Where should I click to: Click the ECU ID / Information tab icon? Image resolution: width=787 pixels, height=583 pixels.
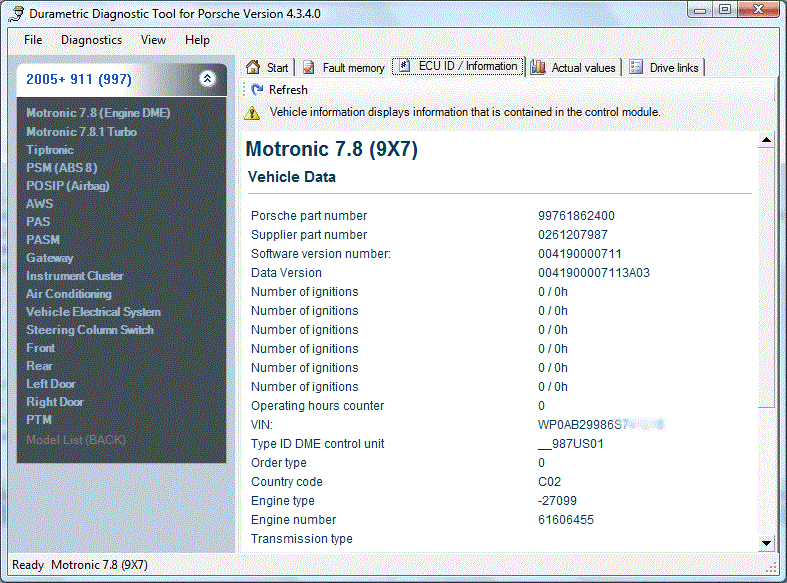point(405,66)
